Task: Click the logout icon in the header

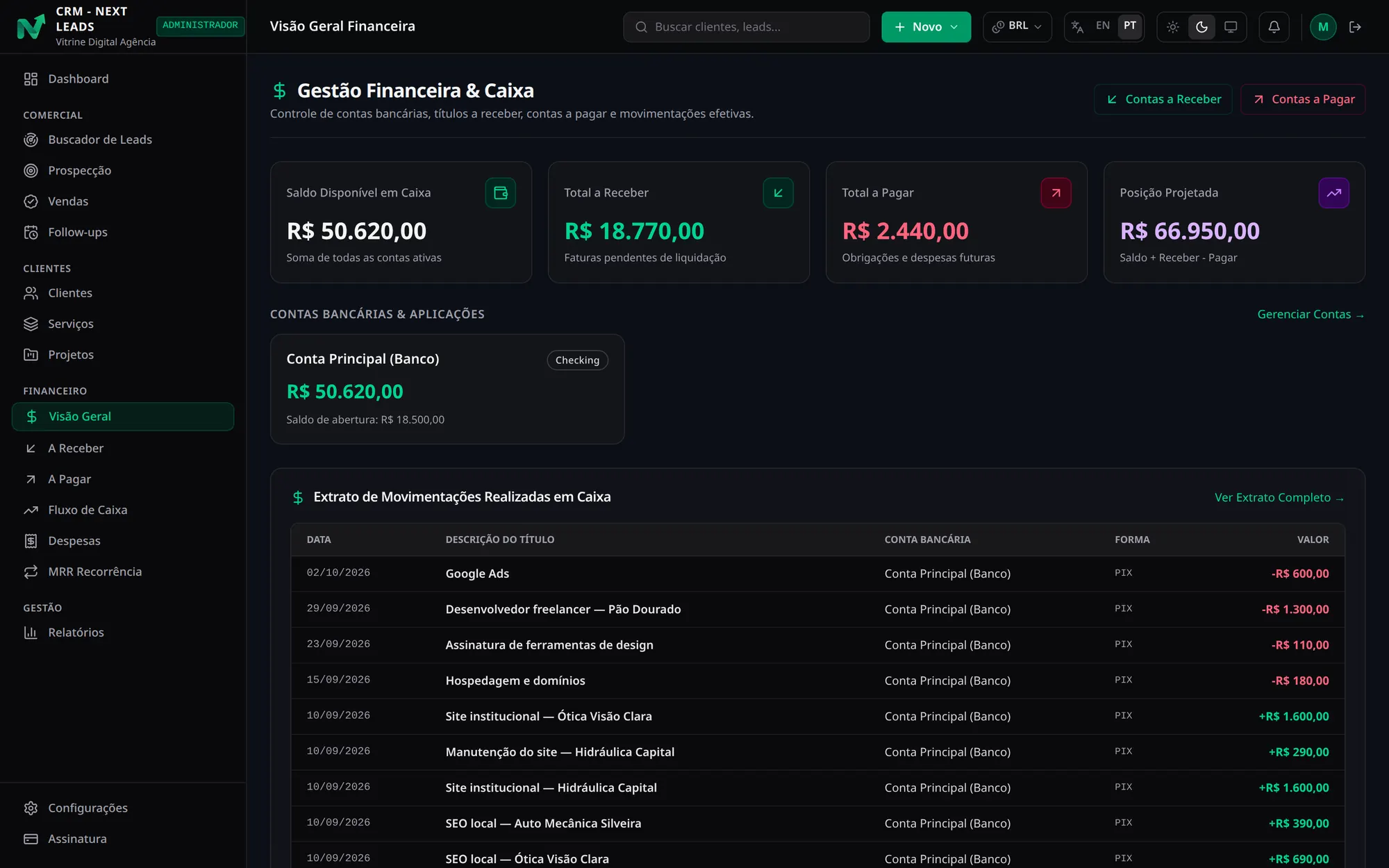Action: 1355,27
